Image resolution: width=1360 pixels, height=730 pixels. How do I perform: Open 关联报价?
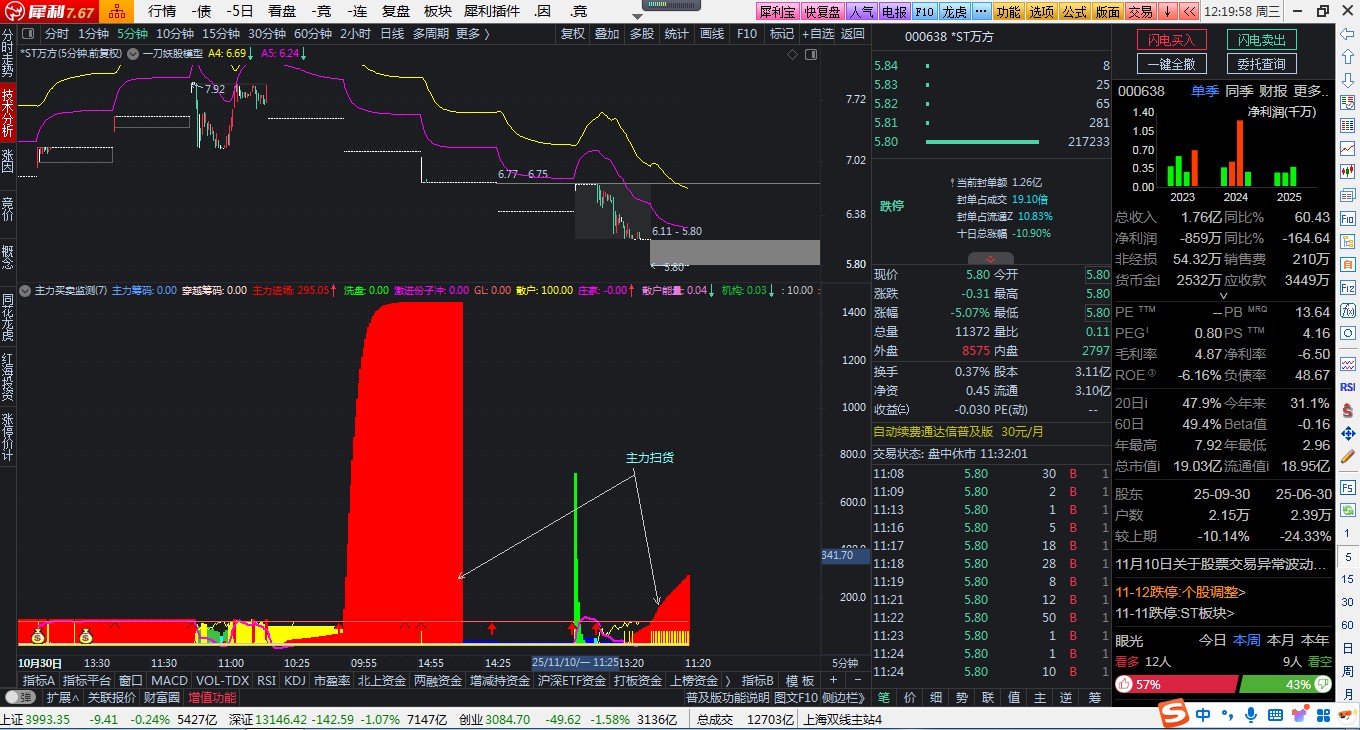click(x=112, y=697)
